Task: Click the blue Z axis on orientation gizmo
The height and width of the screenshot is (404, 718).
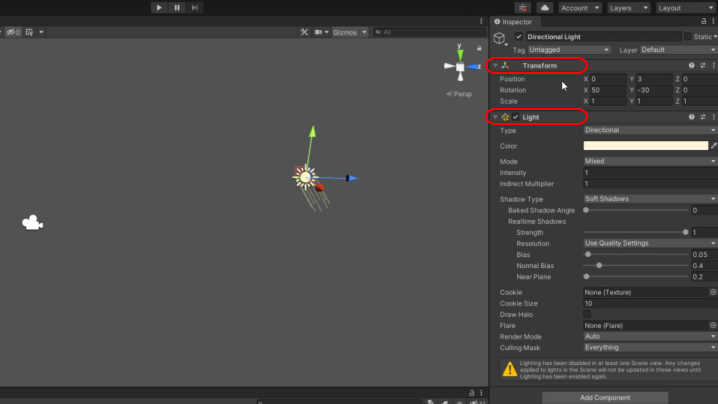Action: click(x=473, y=67)
